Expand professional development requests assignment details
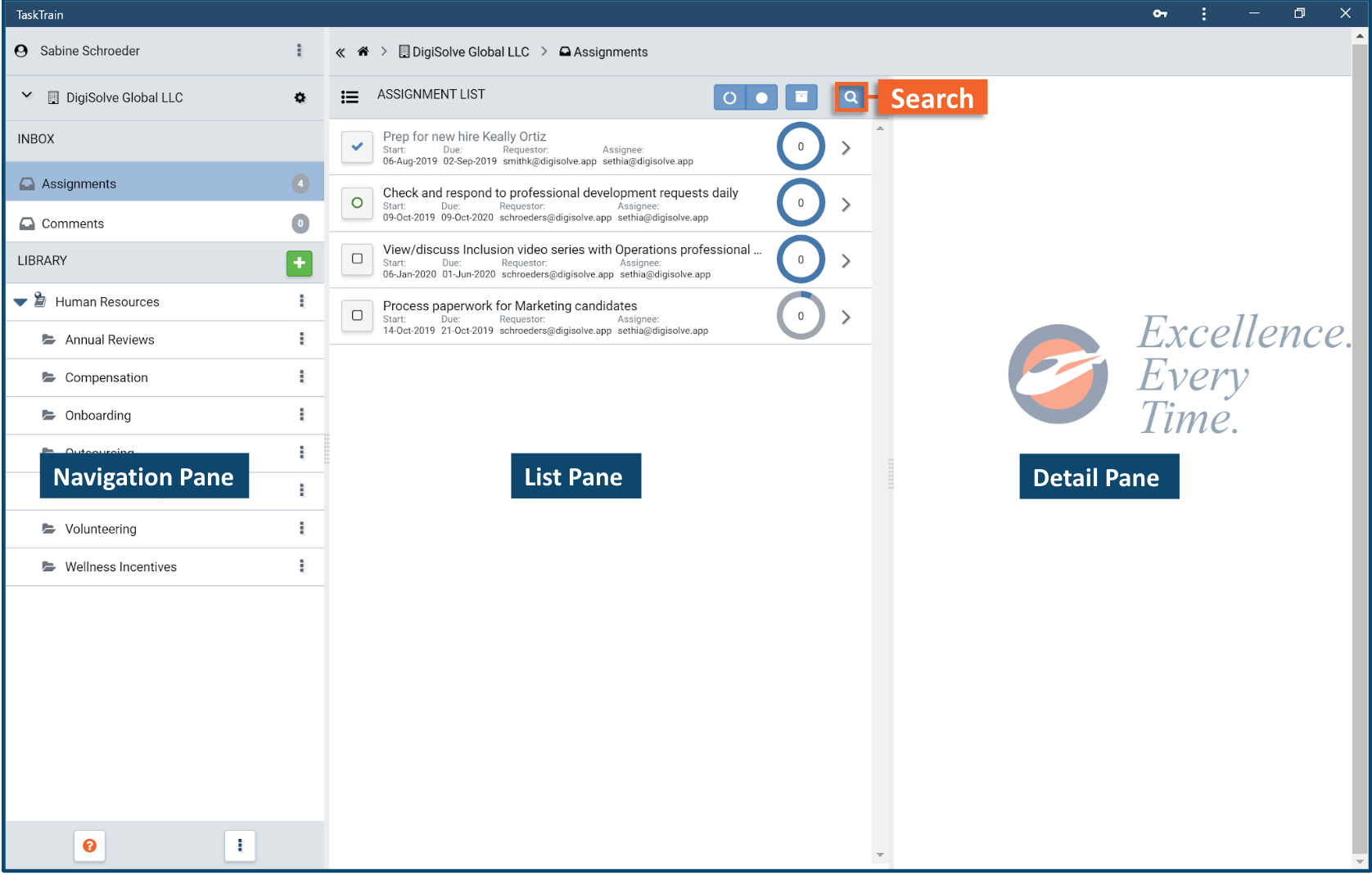The image size is (1372, 875). pos(846,204)
